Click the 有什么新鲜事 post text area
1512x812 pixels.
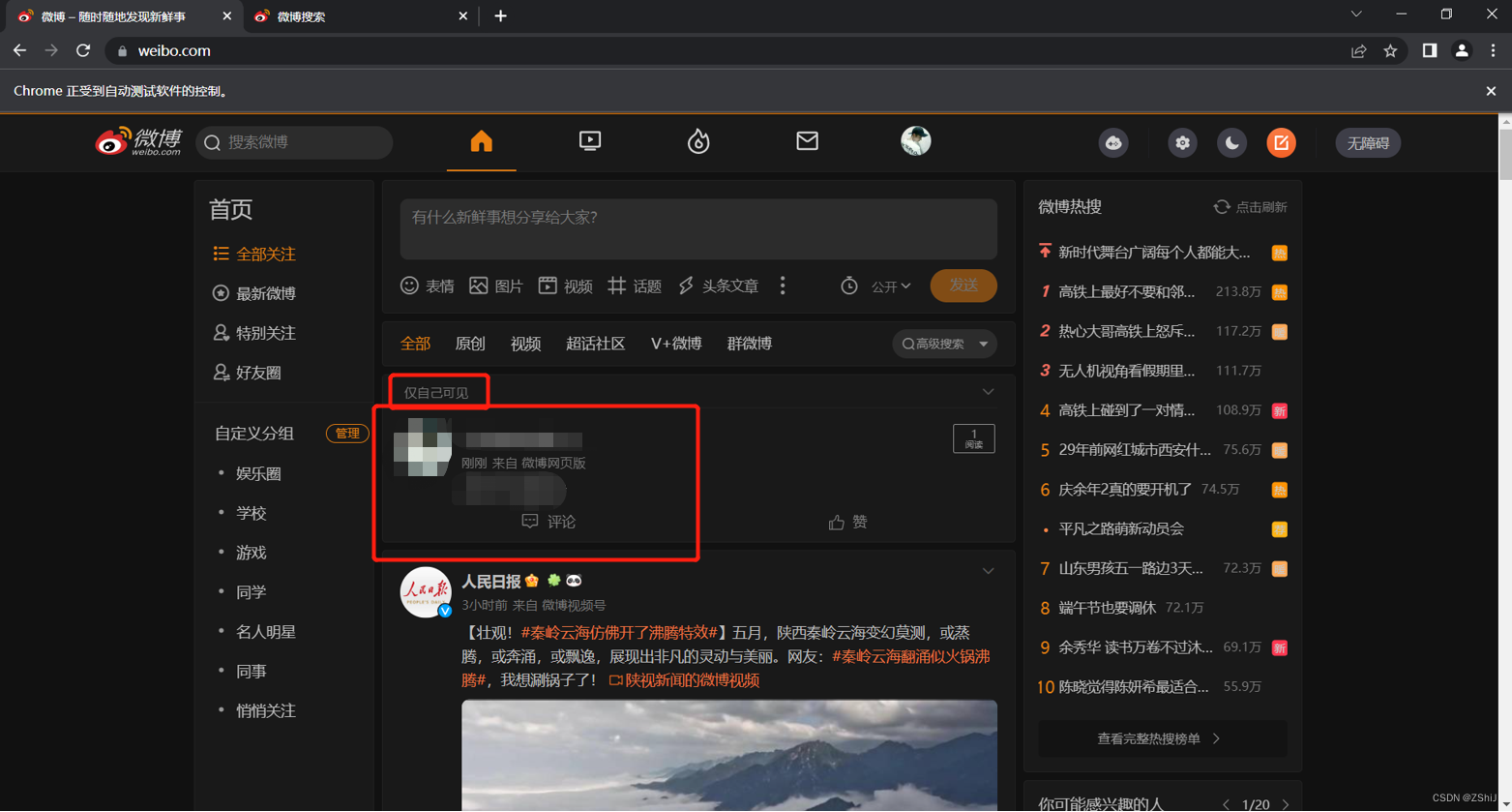click(698, 228)
